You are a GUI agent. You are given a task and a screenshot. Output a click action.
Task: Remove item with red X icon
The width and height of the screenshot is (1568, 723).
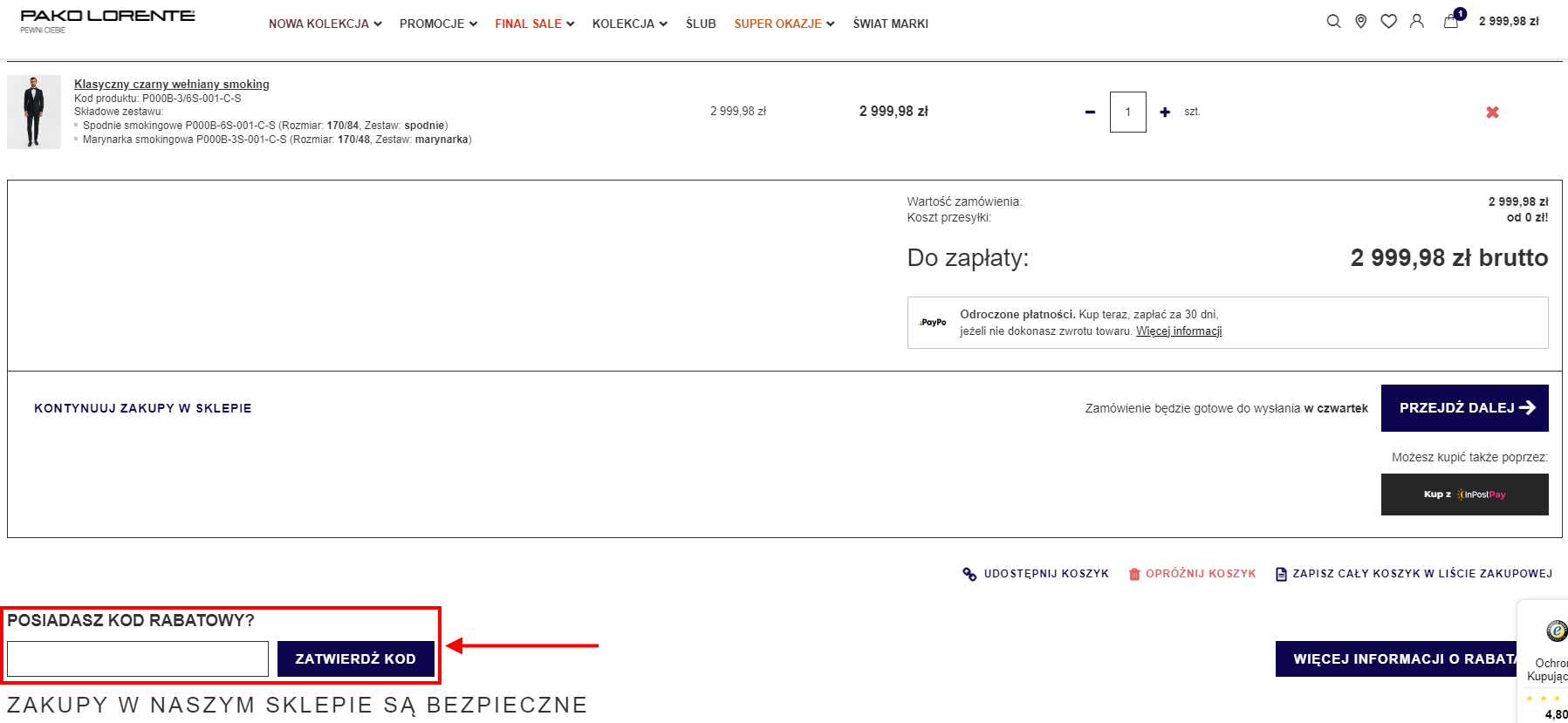tap(1492, 113)
